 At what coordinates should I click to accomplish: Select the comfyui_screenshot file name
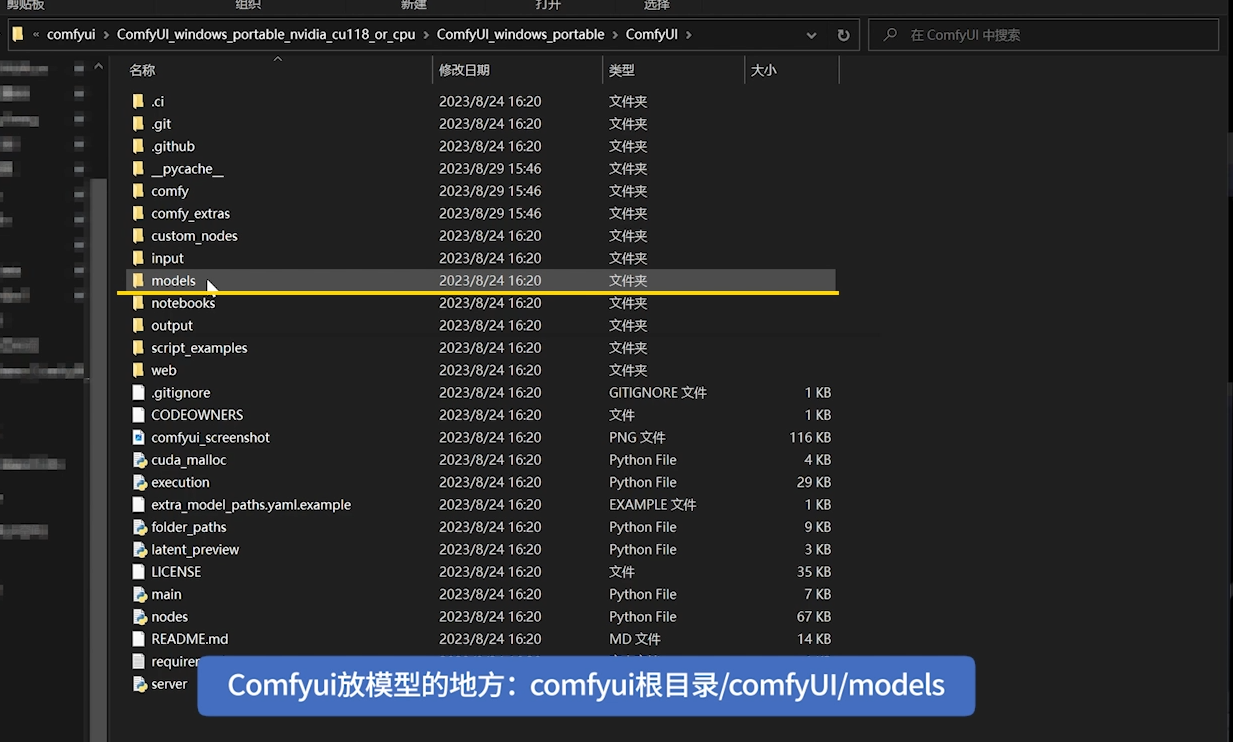click(x=210, y=437)
